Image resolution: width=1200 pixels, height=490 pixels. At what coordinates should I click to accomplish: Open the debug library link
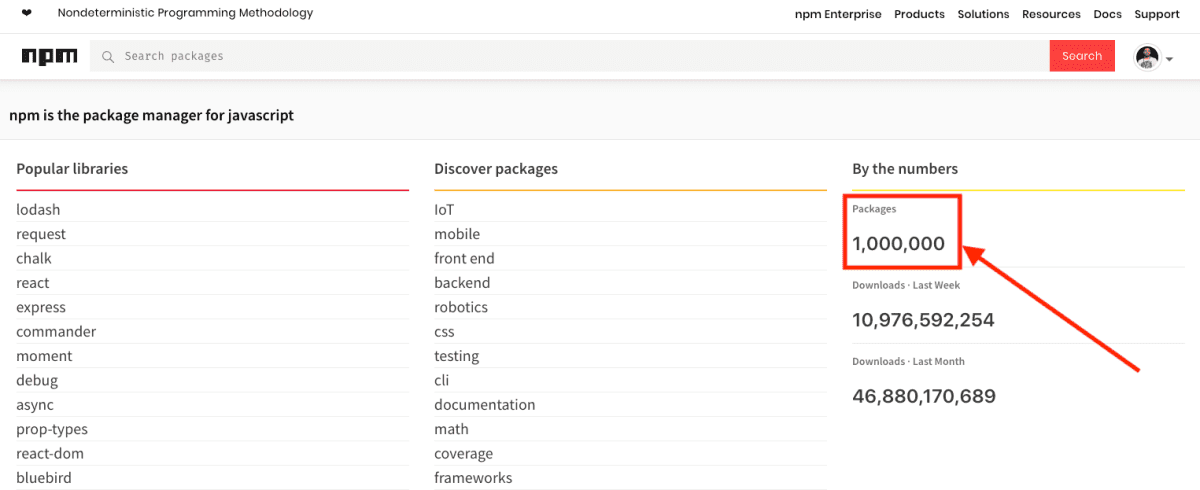[x=37, y=380]
